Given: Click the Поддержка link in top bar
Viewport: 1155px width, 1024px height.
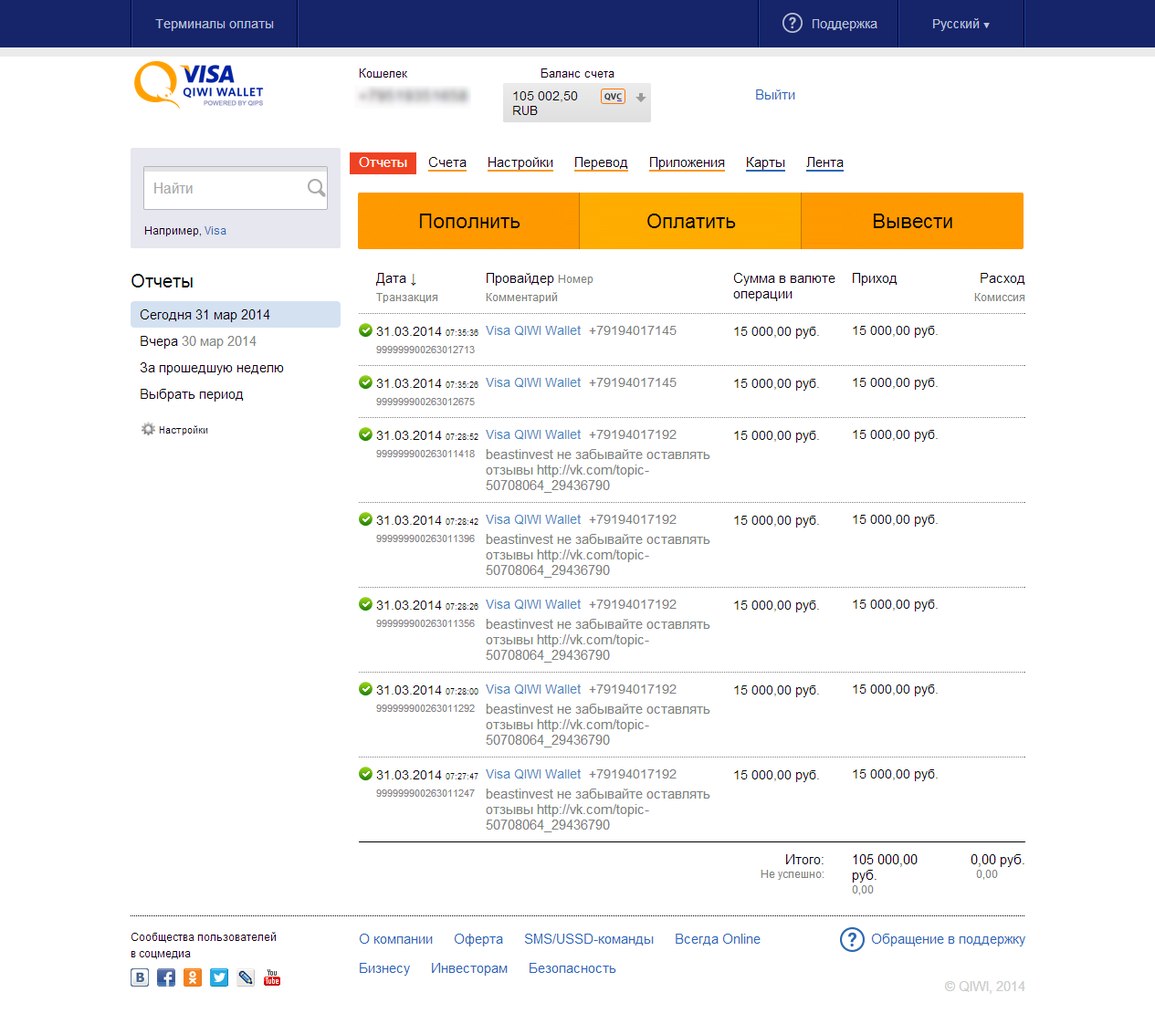Looking at the screenshot, I should 844,24.
